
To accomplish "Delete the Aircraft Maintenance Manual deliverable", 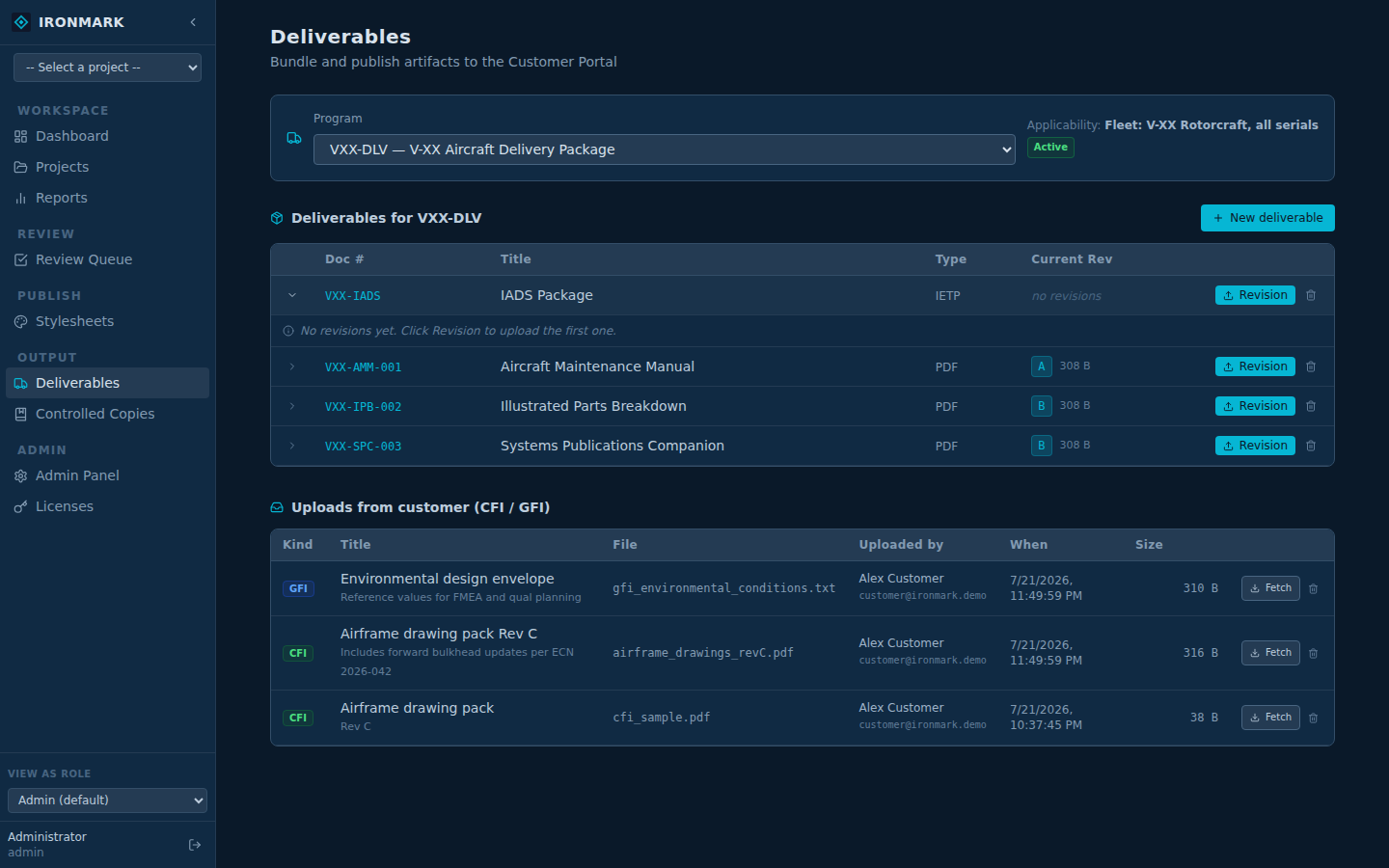I will pyautogui.click(x=1311, y=366).
